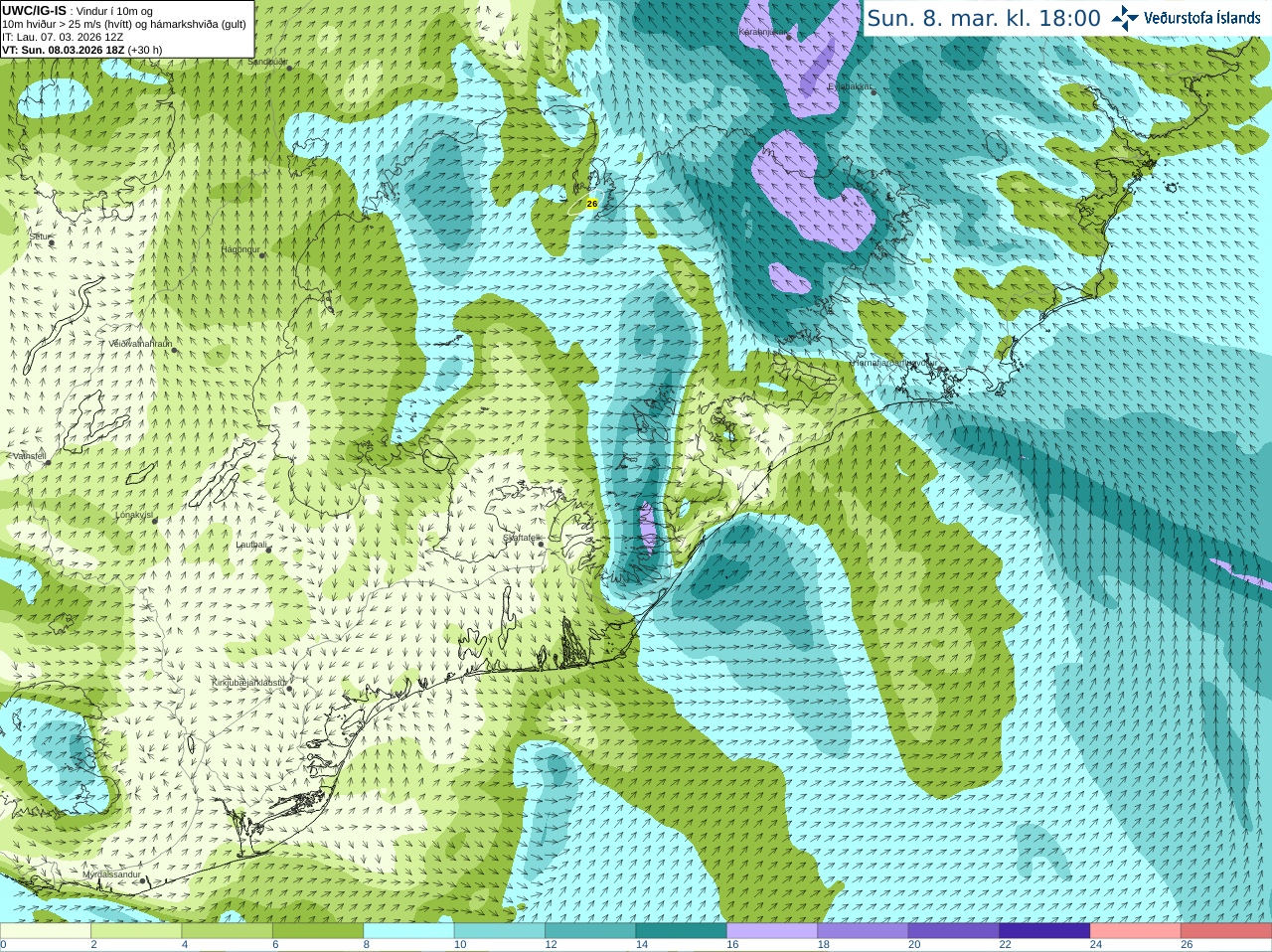Select the Laufbali station label
1272x952 pixels.
coord(251,545)
